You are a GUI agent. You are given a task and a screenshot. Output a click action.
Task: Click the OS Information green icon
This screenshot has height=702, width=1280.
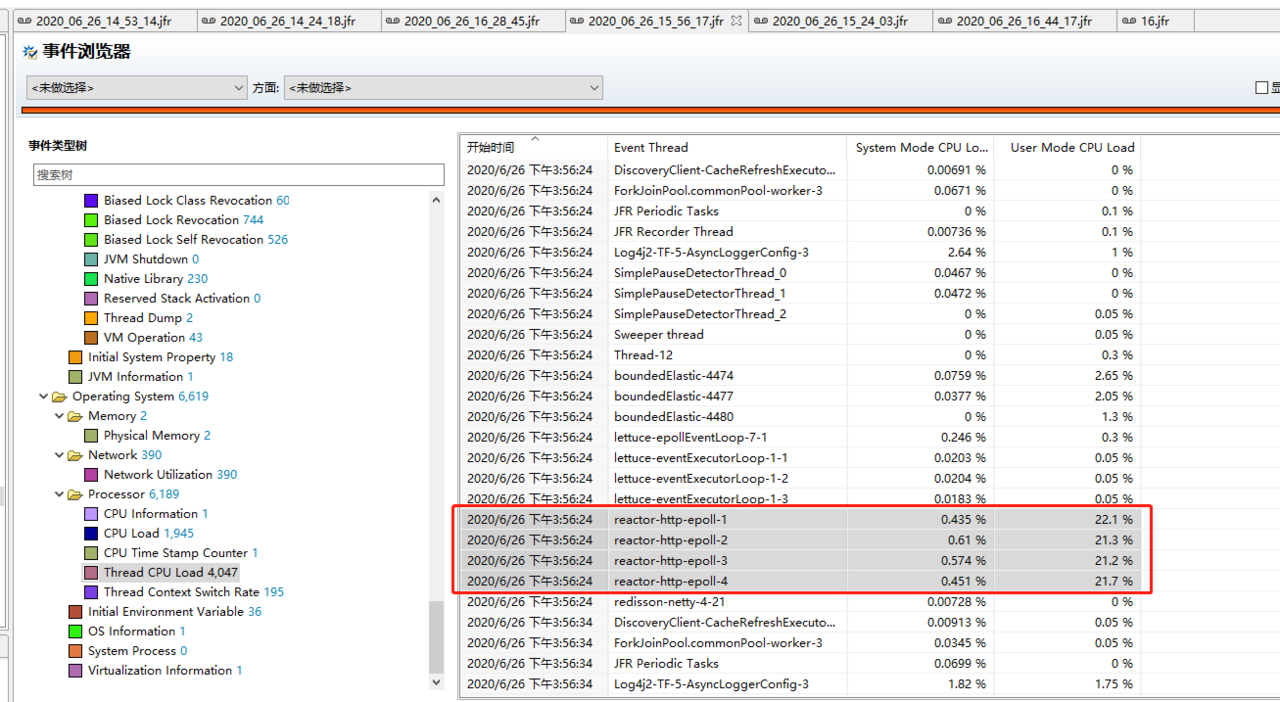pos(75,632)
